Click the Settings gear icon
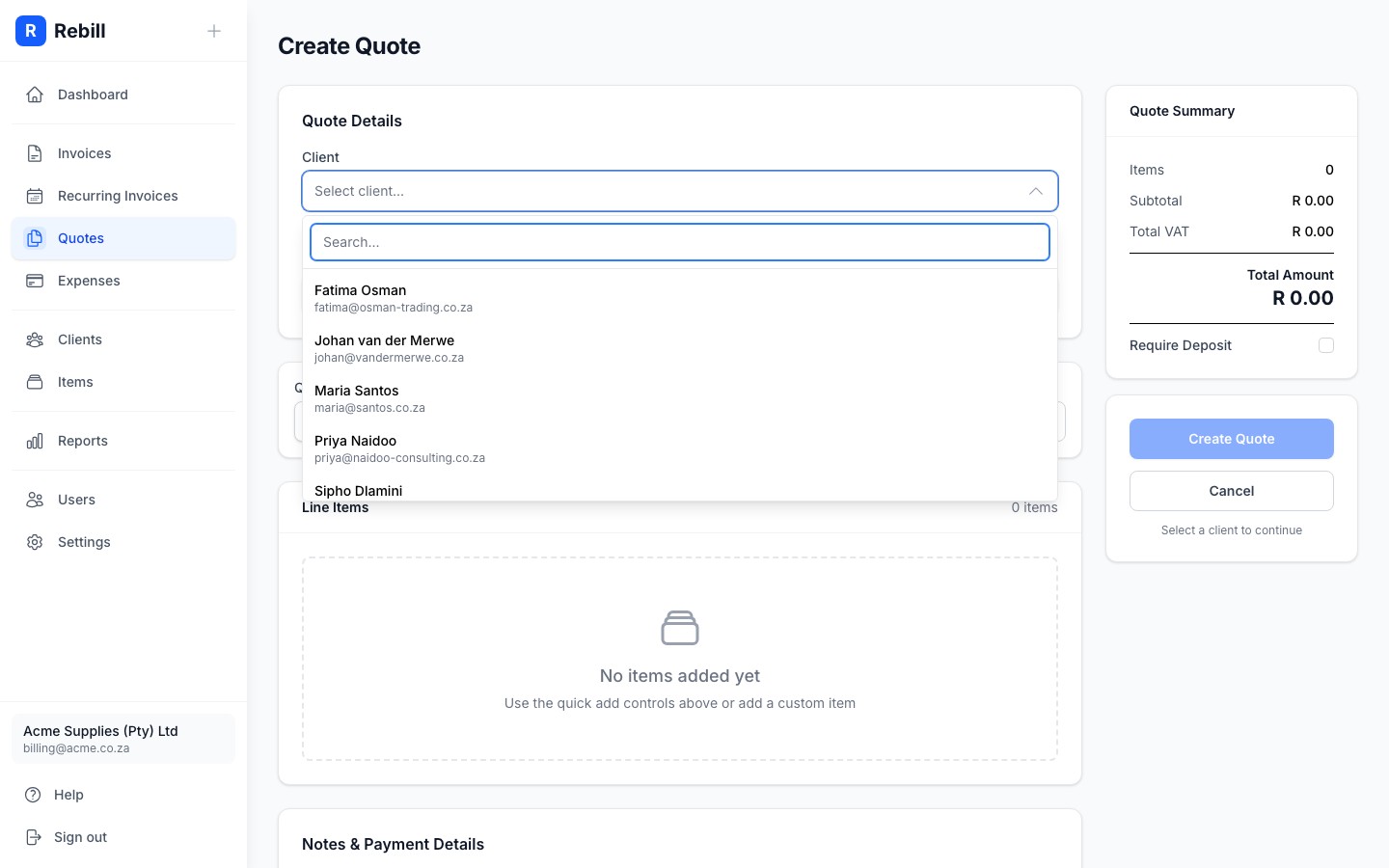 (x=36, y=542)
